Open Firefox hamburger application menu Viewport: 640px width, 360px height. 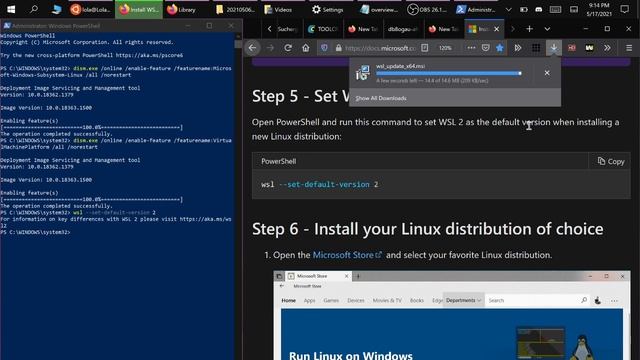point(629,48)
